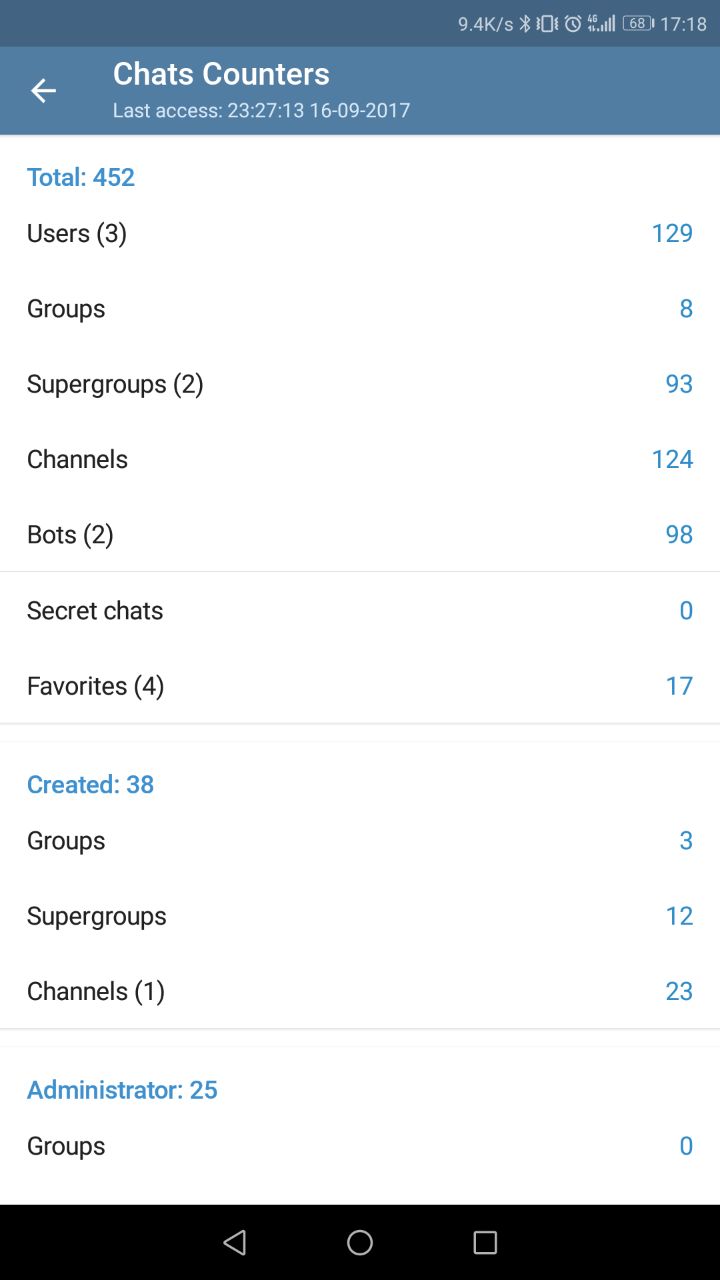This screenshot has width=720, height=1280.
Task: Tap the Created: 38 section header
Action: tap(90, 784)
